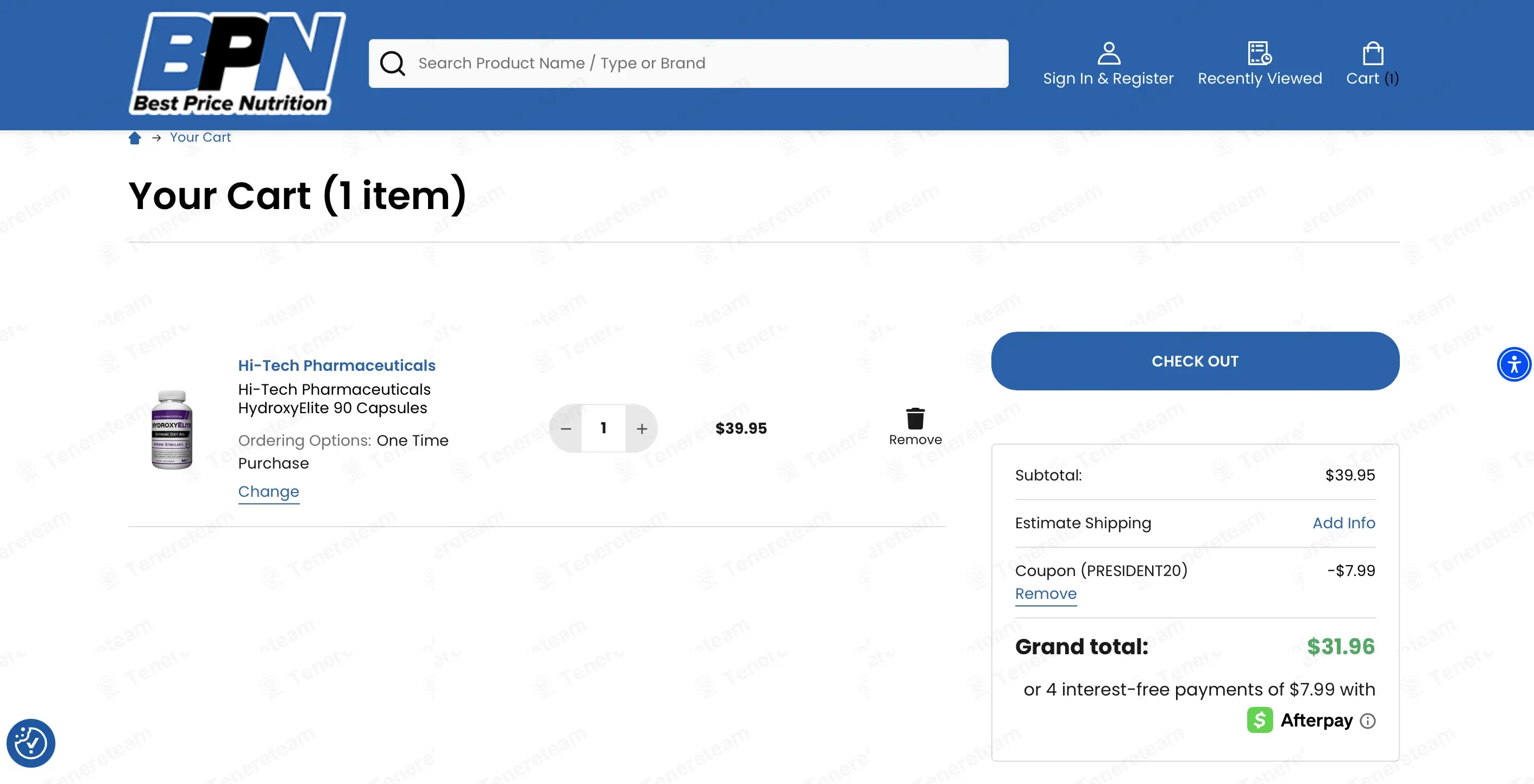The image size is (1534, 784).
Task: Click the trash can Remove icon
Action: pyautogui.click(x=915, y=418)
